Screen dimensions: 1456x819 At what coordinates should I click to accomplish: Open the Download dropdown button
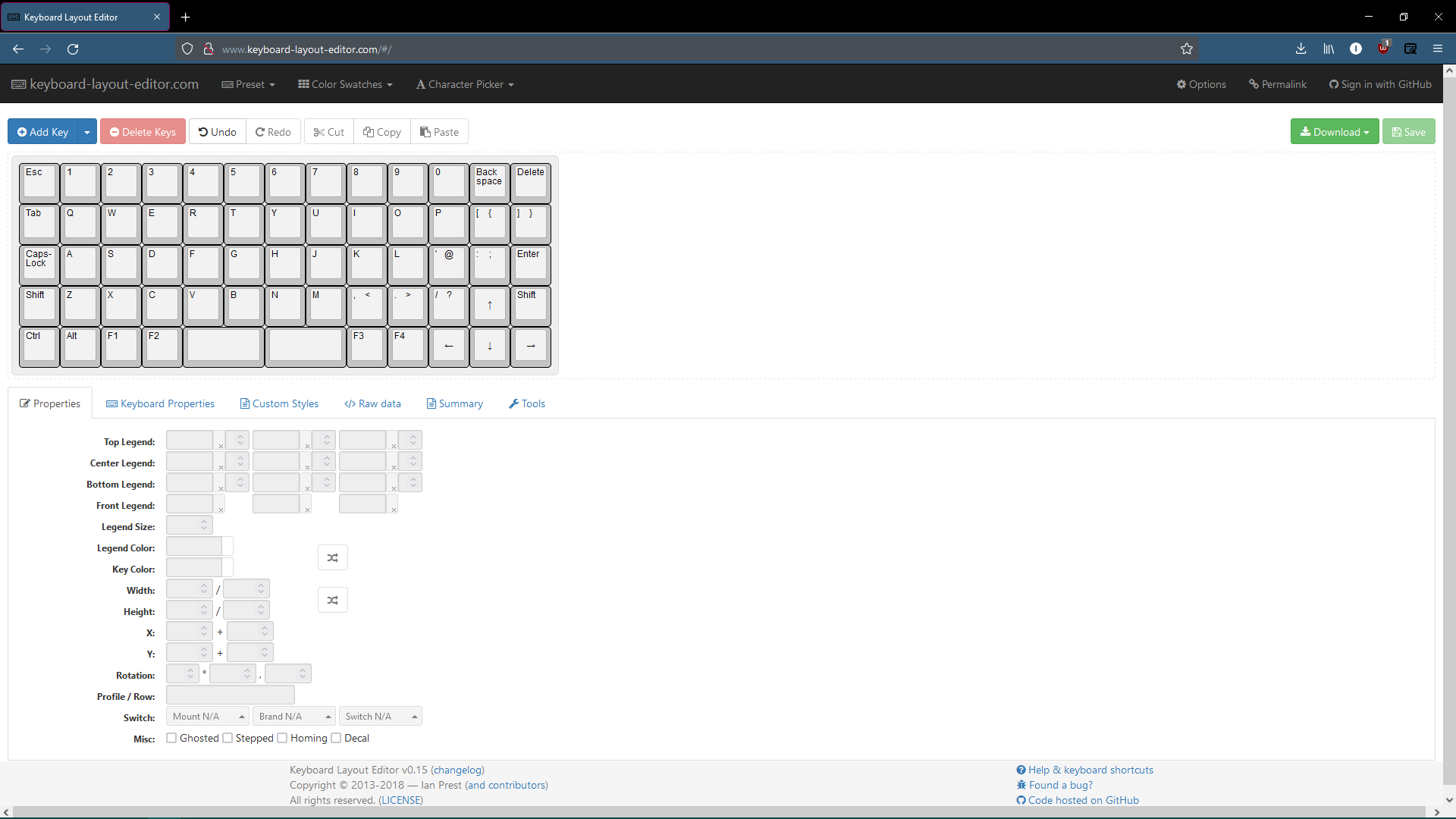(1335, 132)
